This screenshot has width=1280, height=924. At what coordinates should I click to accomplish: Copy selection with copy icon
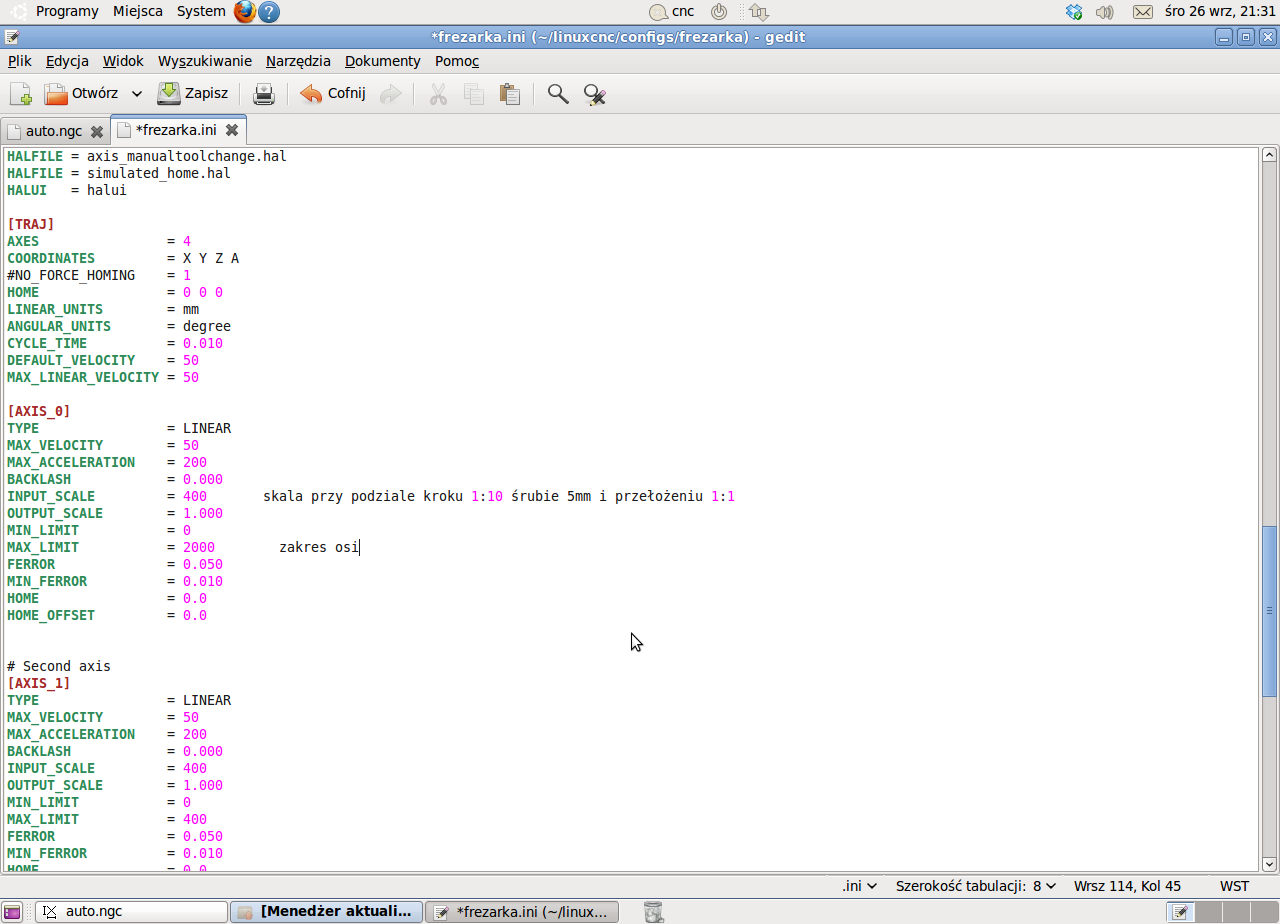coord(474,94)
